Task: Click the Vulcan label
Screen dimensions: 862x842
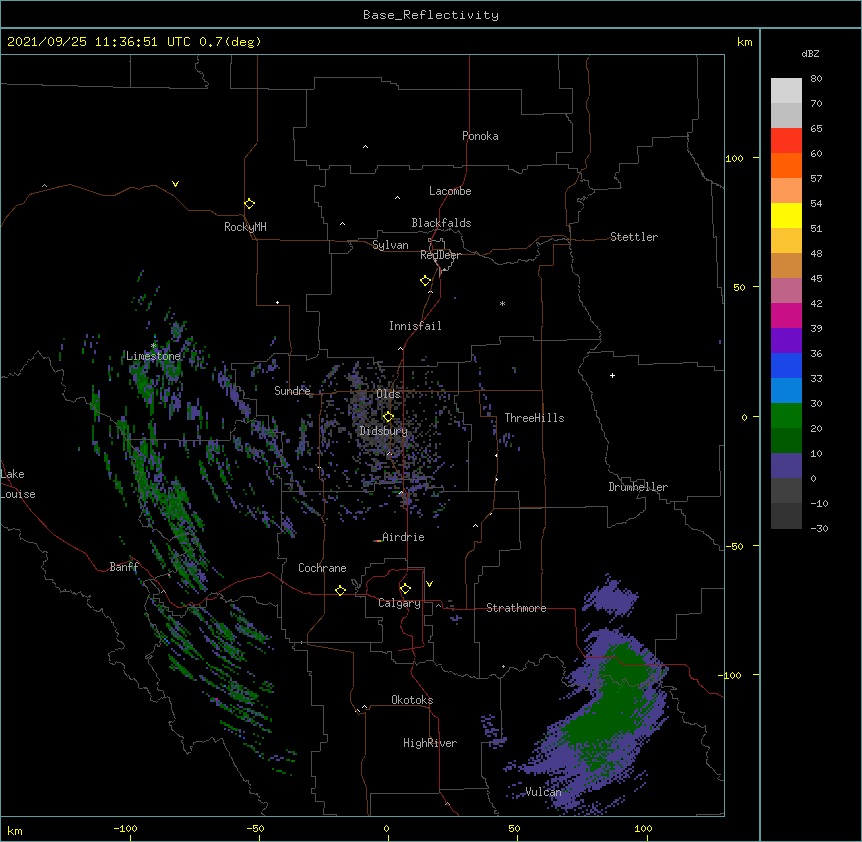Action: (x=543, y=792)
